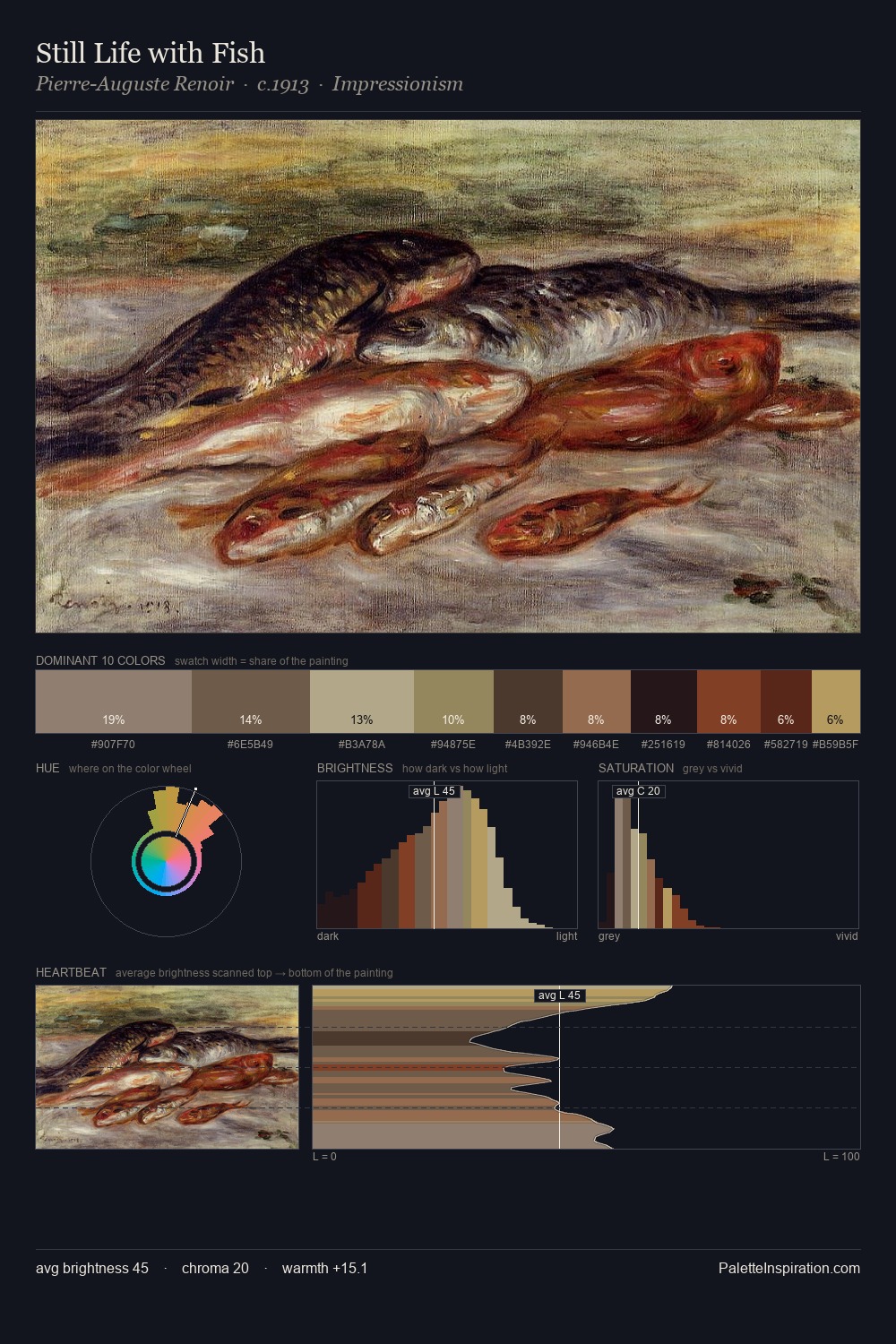Open the small heartbeat painting thumbnail
The image size is (896, 1344).
tap(167, 1067)
